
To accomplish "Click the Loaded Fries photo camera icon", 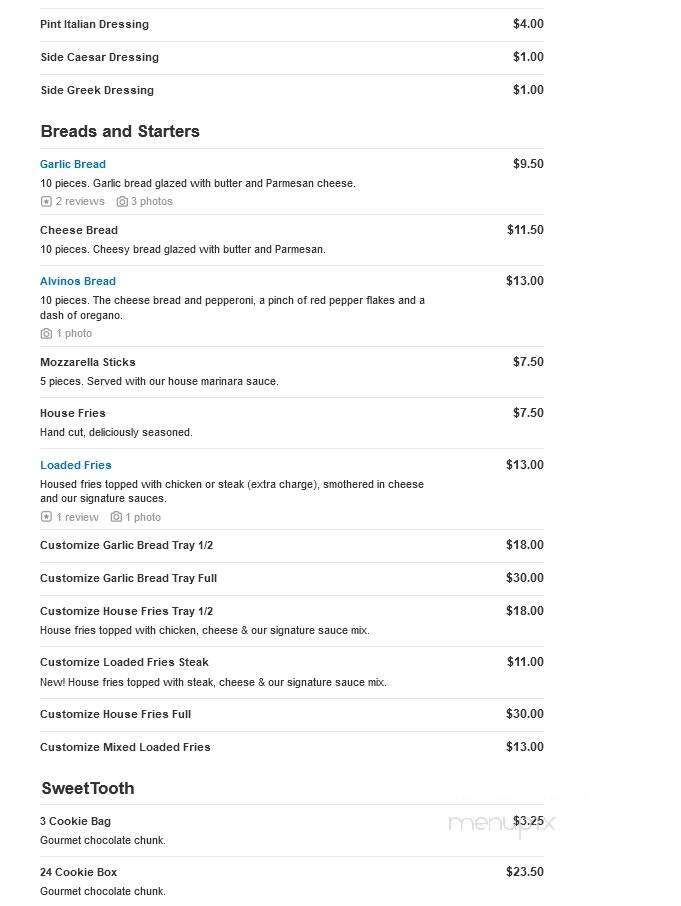I will tap(116, 517).
